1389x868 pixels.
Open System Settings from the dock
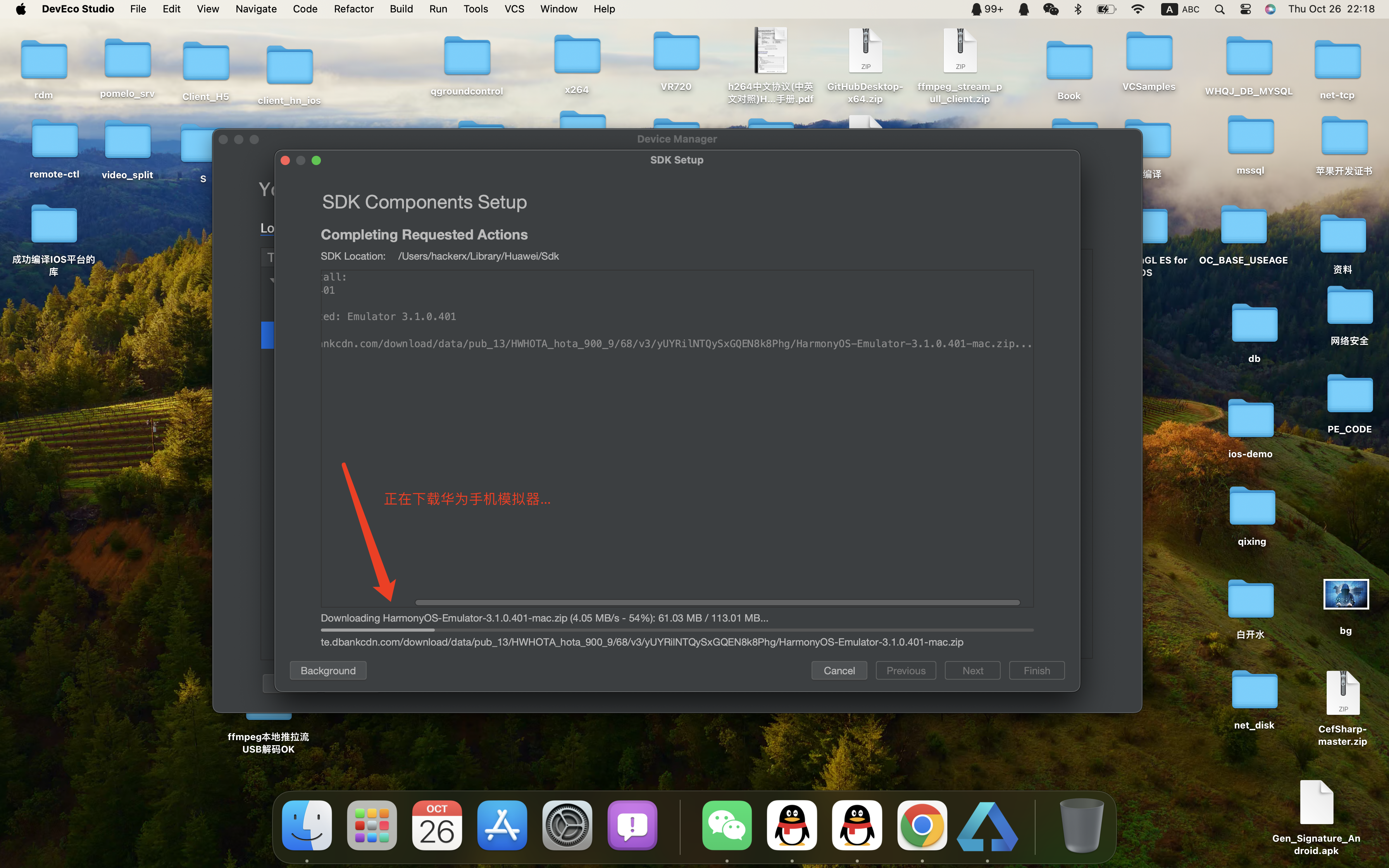(x=567, y=825)
